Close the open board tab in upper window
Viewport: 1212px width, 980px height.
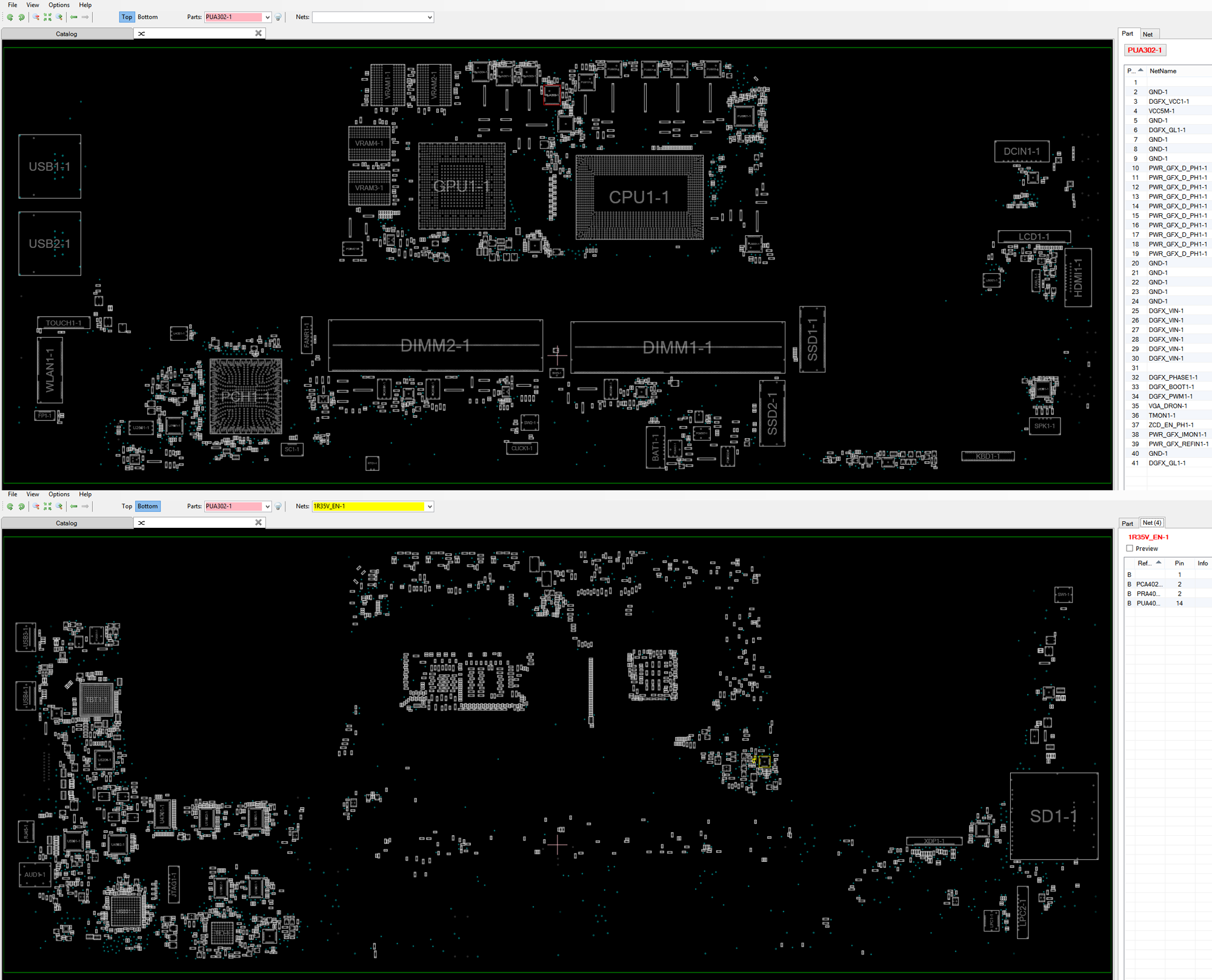[258, 33]
